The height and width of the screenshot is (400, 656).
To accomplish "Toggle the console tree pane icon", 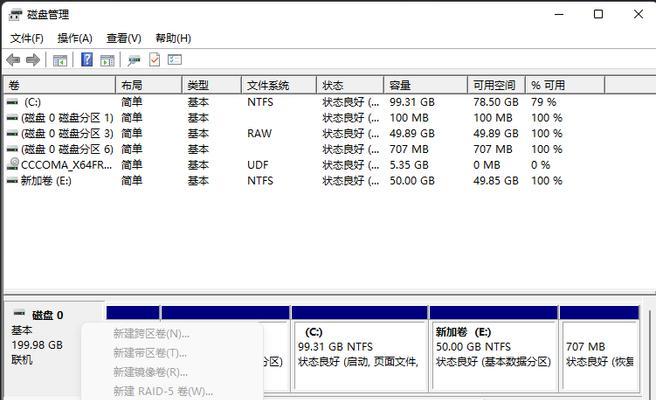I will pos(60,60).
